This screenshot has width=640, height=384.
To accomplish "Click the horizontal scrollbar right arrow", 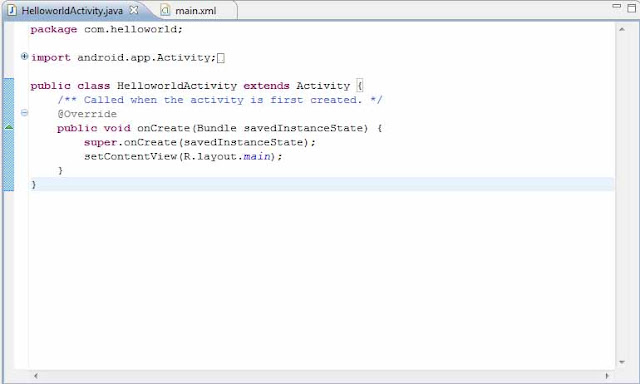I will pyautogui.click(x=607, y=376).
